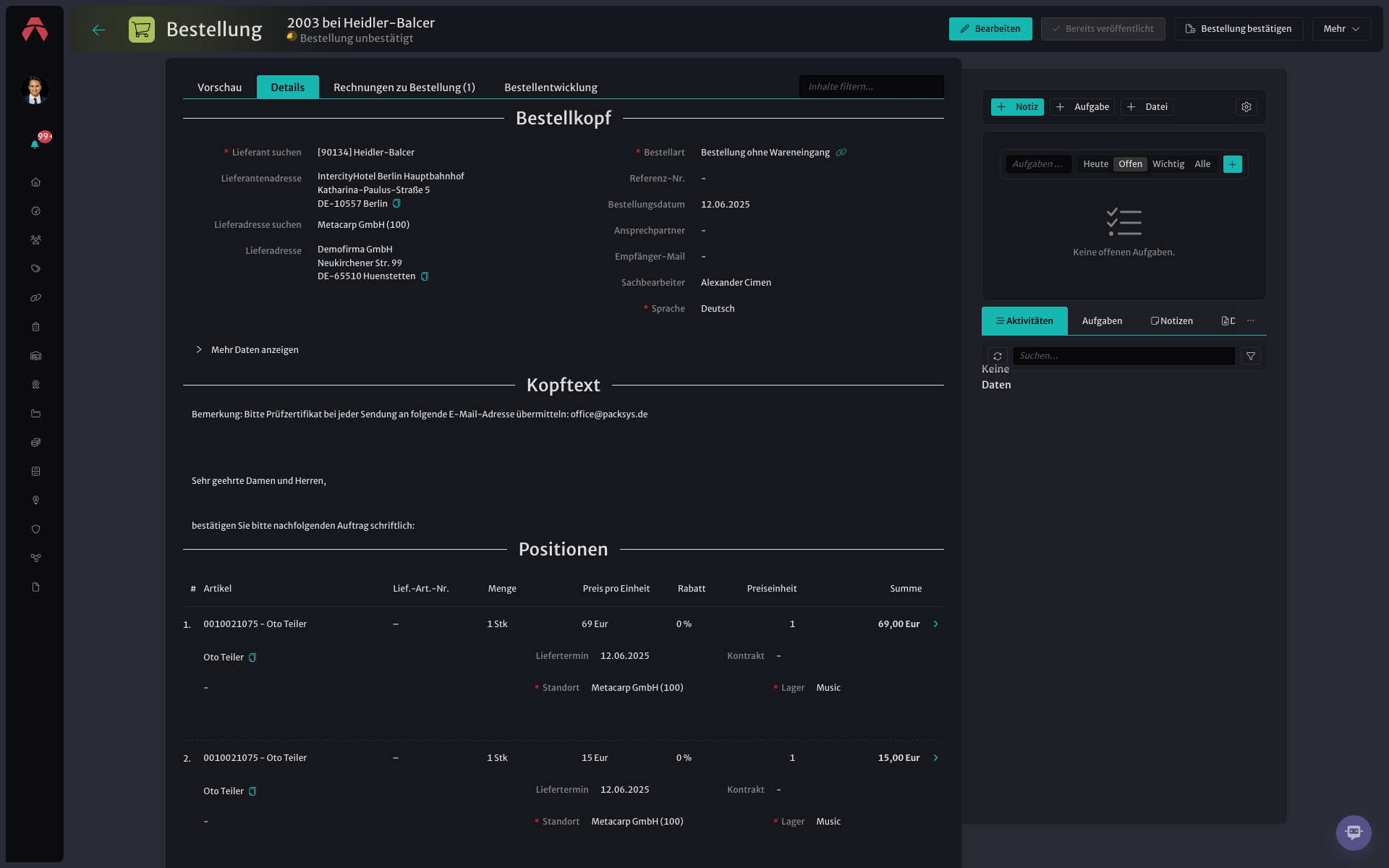Open the coins stack sidebar icon

click(x=35, y=443)
